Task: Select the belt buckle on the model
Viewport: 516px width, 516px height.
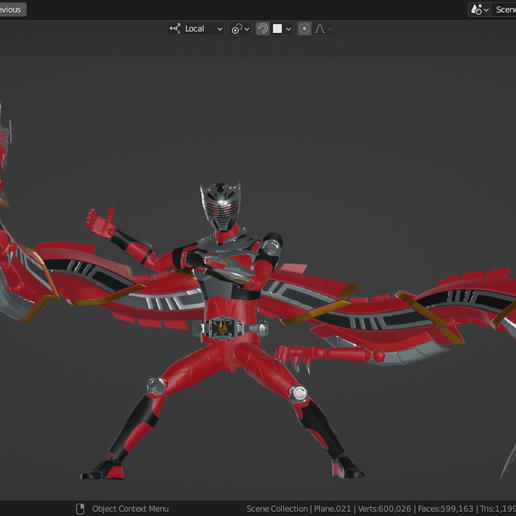Action: pos(223,328)
